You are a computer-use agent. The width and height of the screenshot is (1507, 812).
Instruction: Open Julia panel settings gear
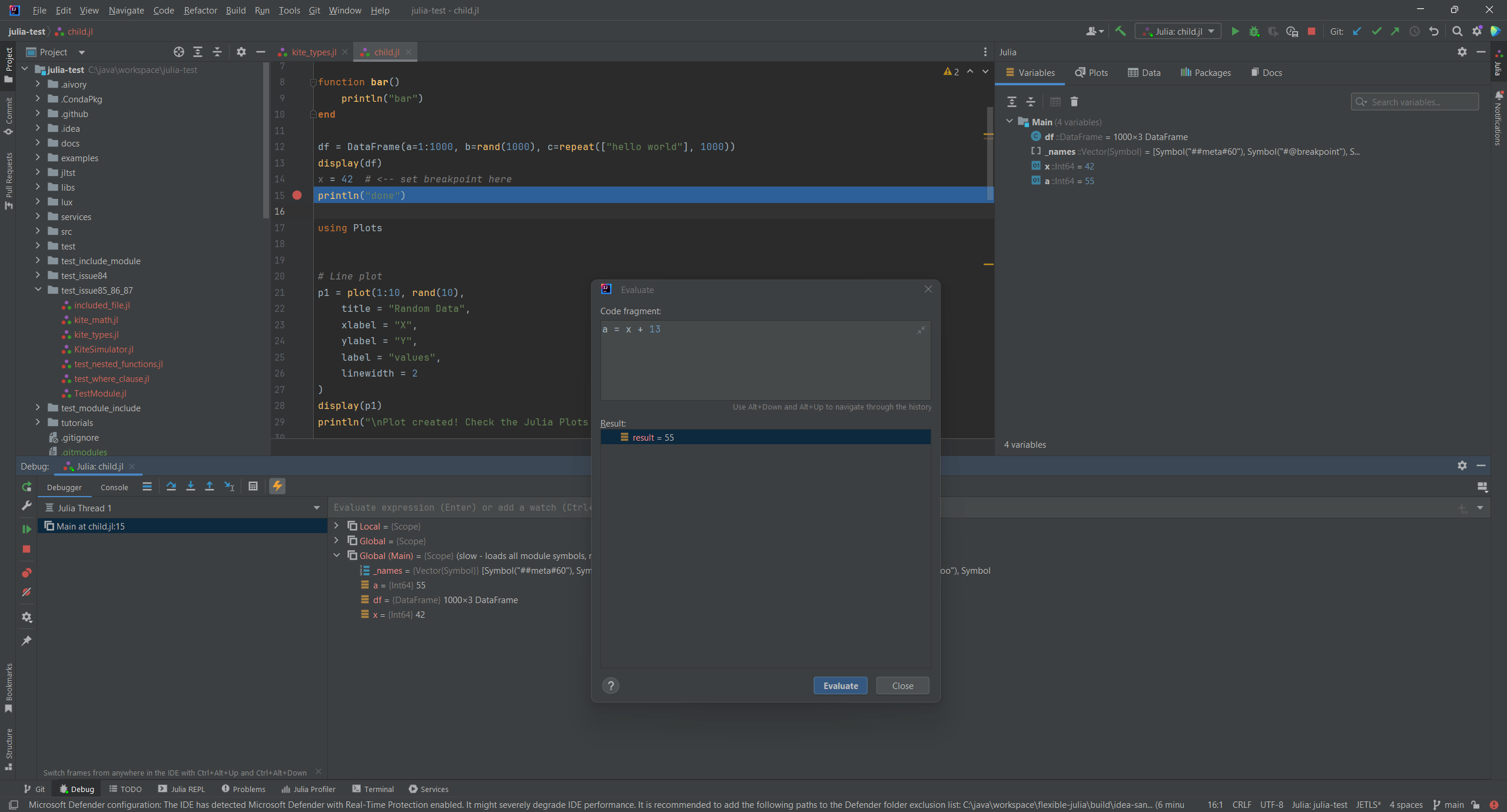coord(1462,52)
